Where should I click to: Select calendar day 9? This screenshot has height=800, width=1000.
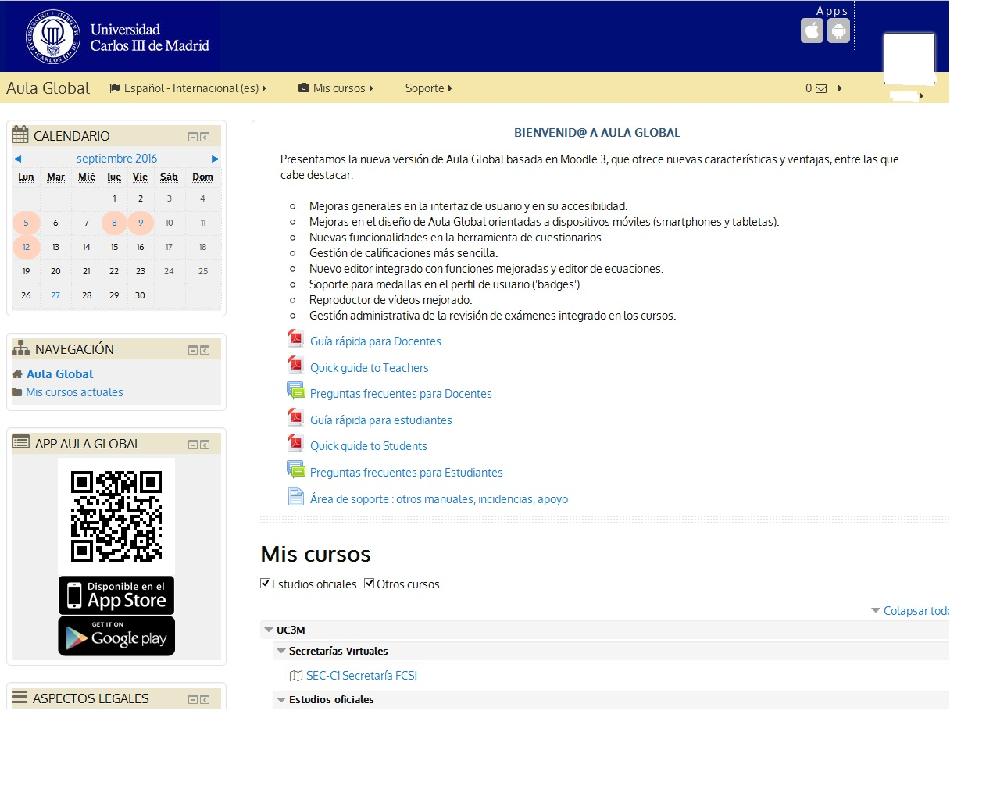click(140, 223)
